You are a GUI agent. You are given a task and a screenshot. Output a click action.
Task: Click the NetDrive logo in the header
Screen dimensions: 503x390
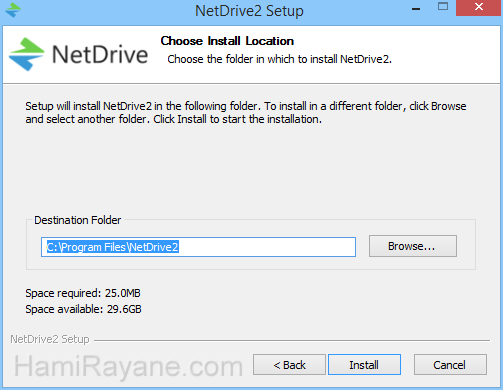[x=78, y=54]
